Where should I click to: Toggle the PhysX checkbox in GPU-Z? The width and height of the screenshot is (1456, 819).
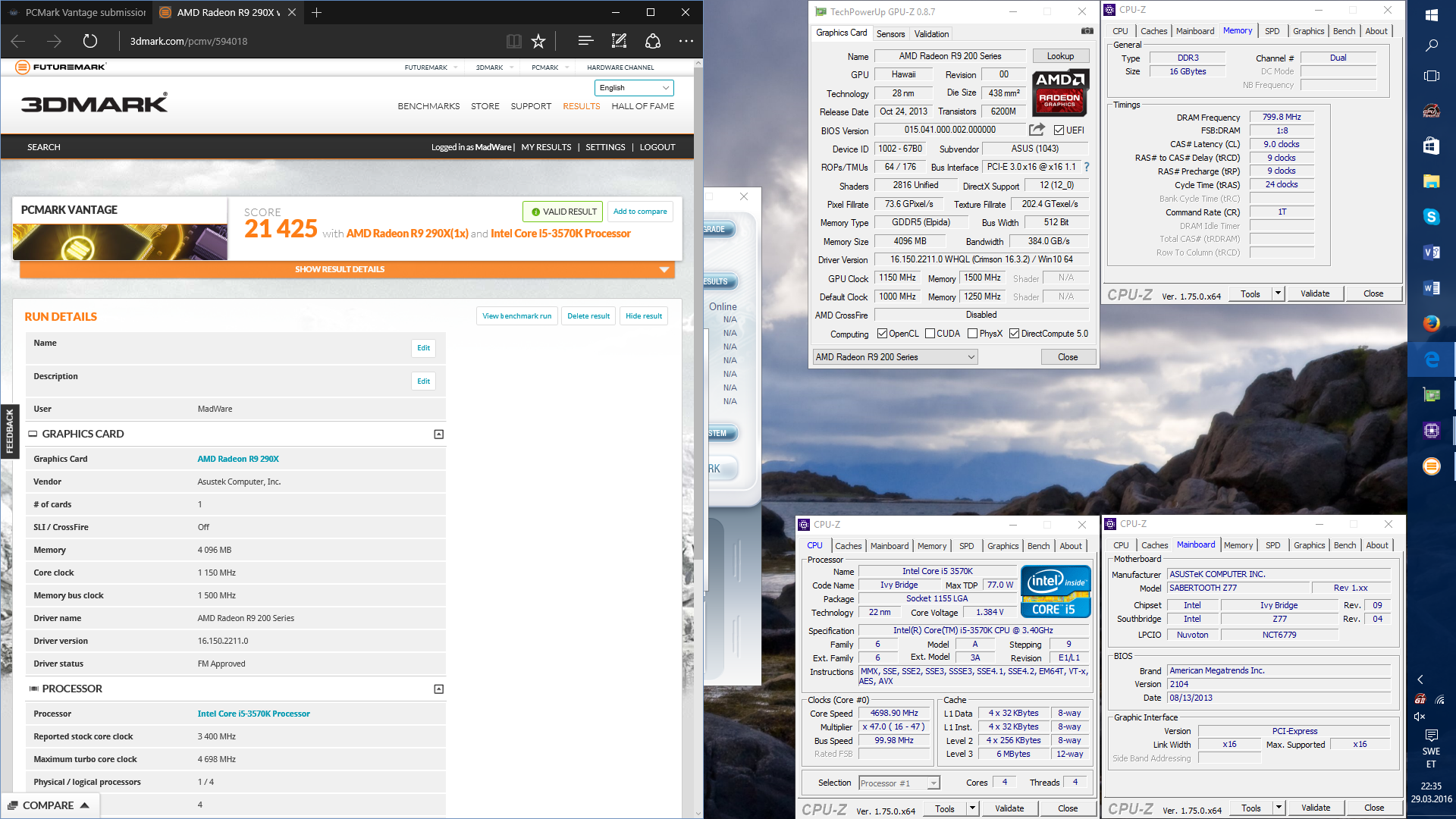(x=972, y=334)
